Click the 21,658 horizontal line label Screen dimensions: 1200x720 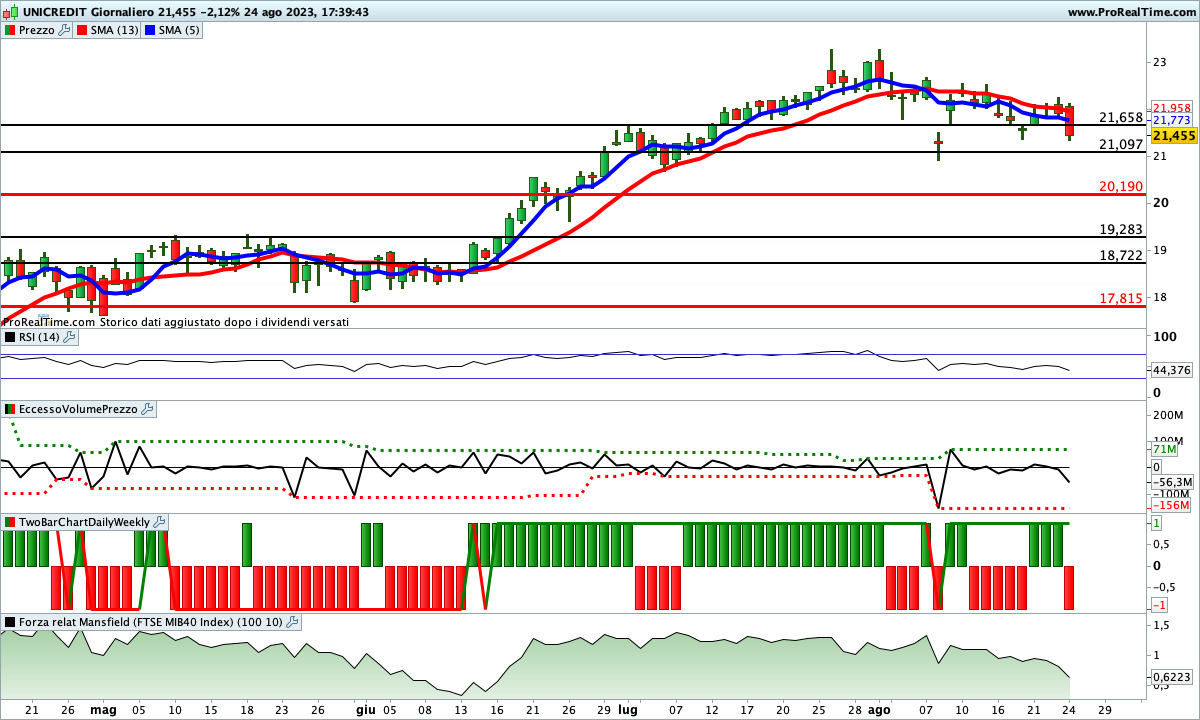point(1121,117)
